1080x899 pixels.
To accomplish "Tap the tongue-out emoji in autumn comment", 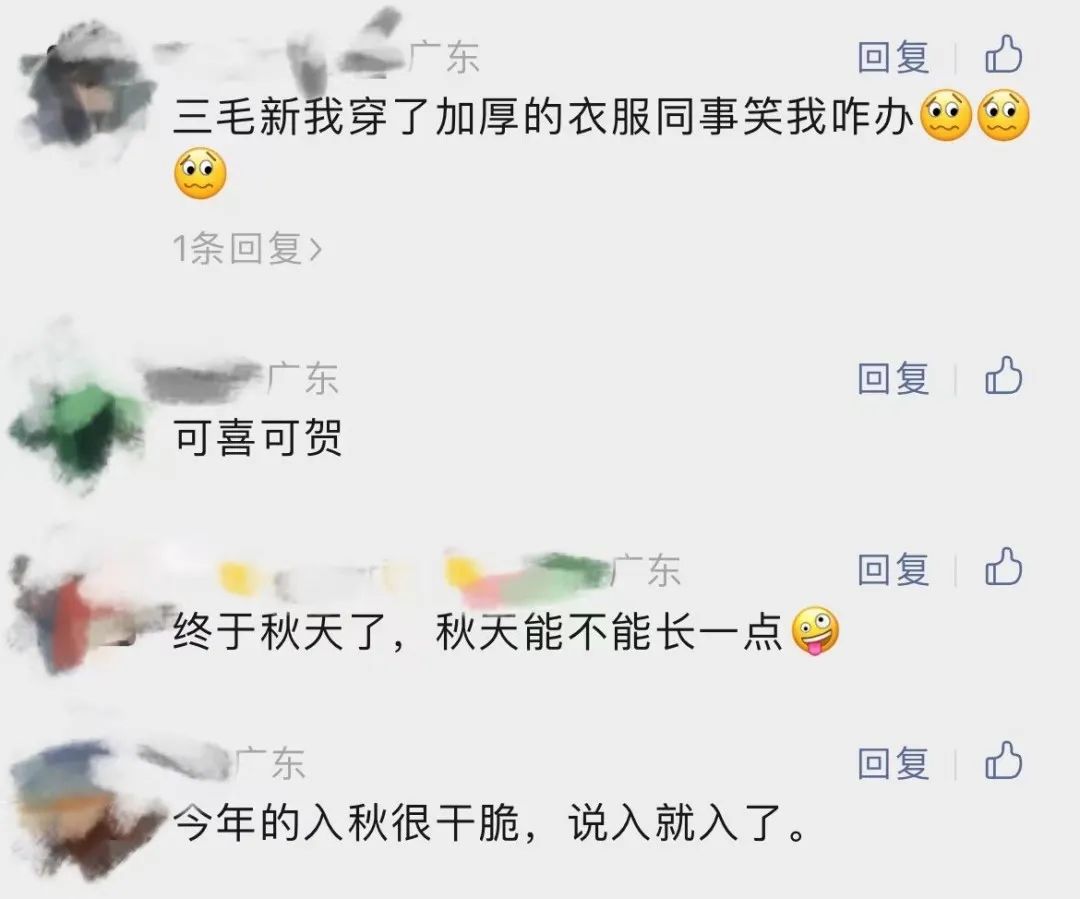I will [x=816, y=631].
